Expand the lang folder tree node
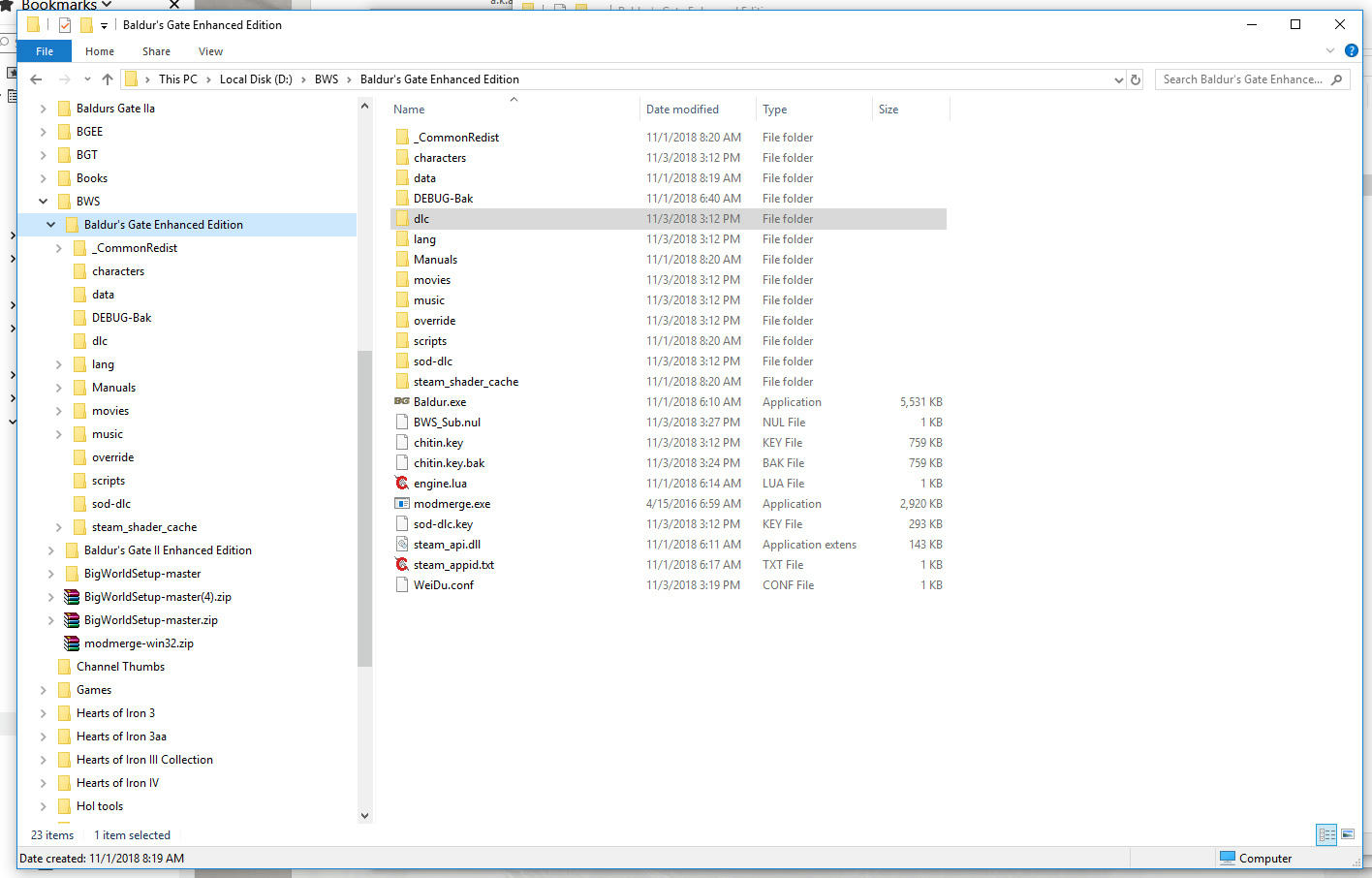The width and height of the screenshot is (1372, 878). 58,364
